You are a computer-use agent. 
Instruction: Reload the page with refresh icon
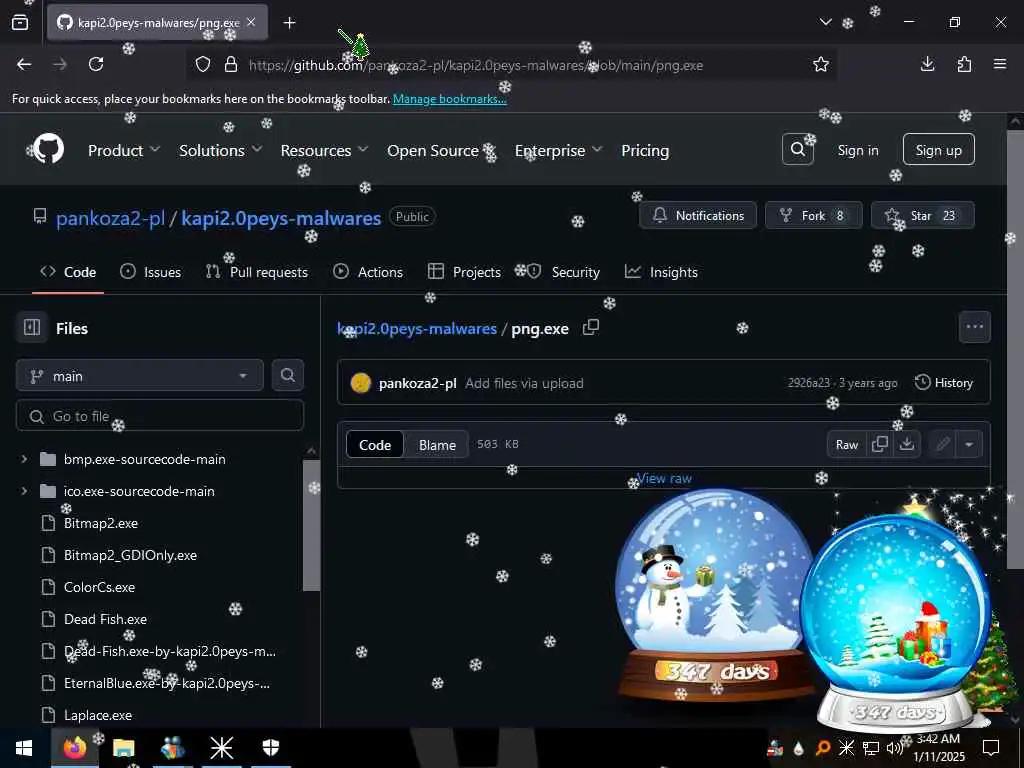click(x=96, y=64)
